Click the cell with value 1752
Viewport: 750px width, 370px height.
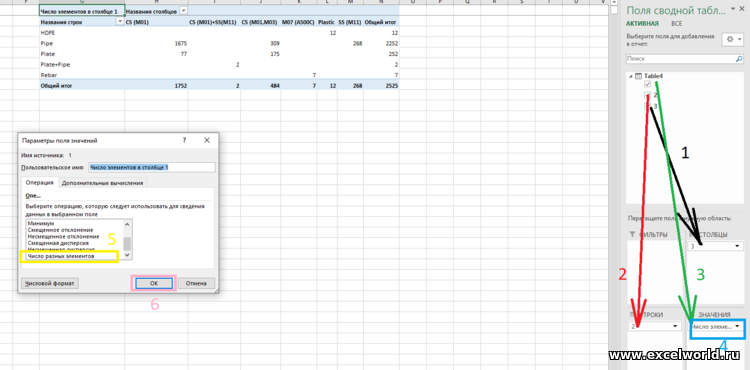click(181, 86)
